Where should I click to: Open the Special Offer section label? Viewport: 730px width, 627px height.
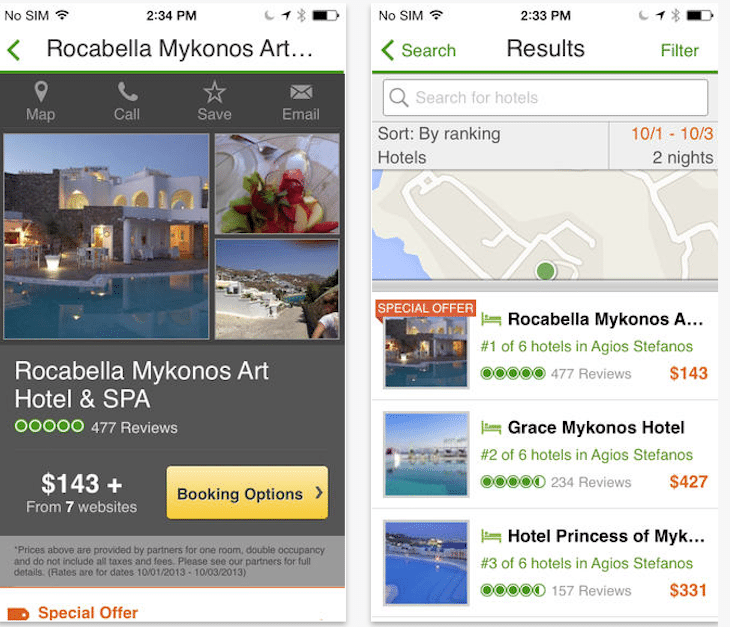tap(88, 613)
